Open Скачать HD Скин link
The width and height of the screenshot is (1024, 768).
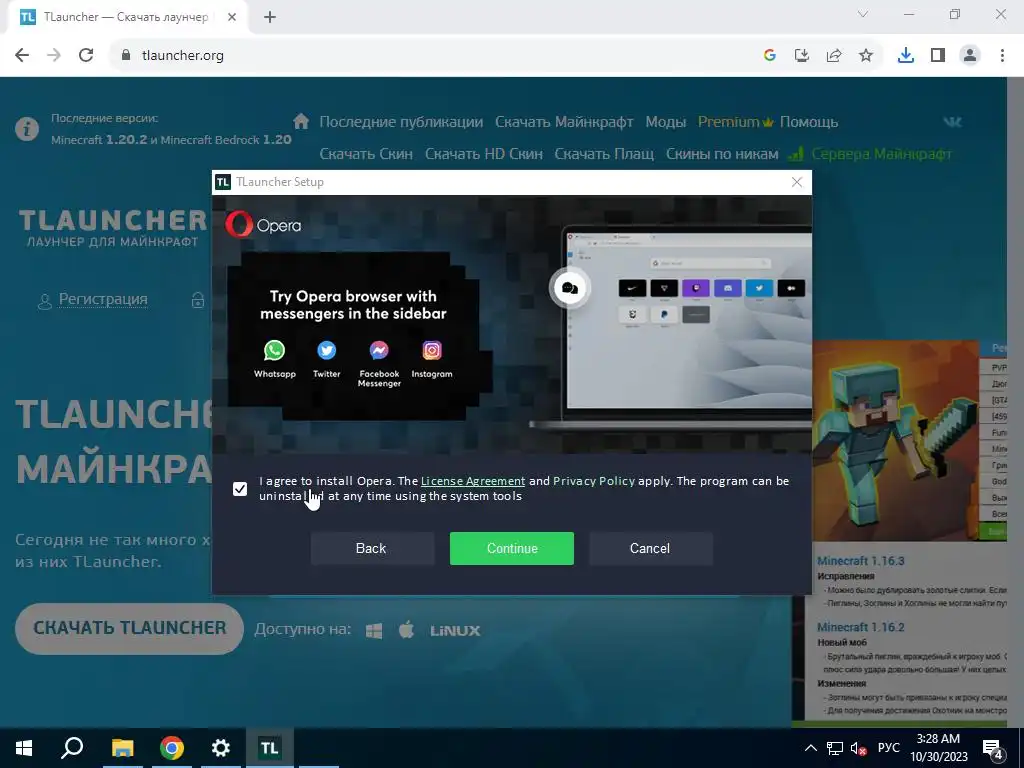click(x=484, y=154)
